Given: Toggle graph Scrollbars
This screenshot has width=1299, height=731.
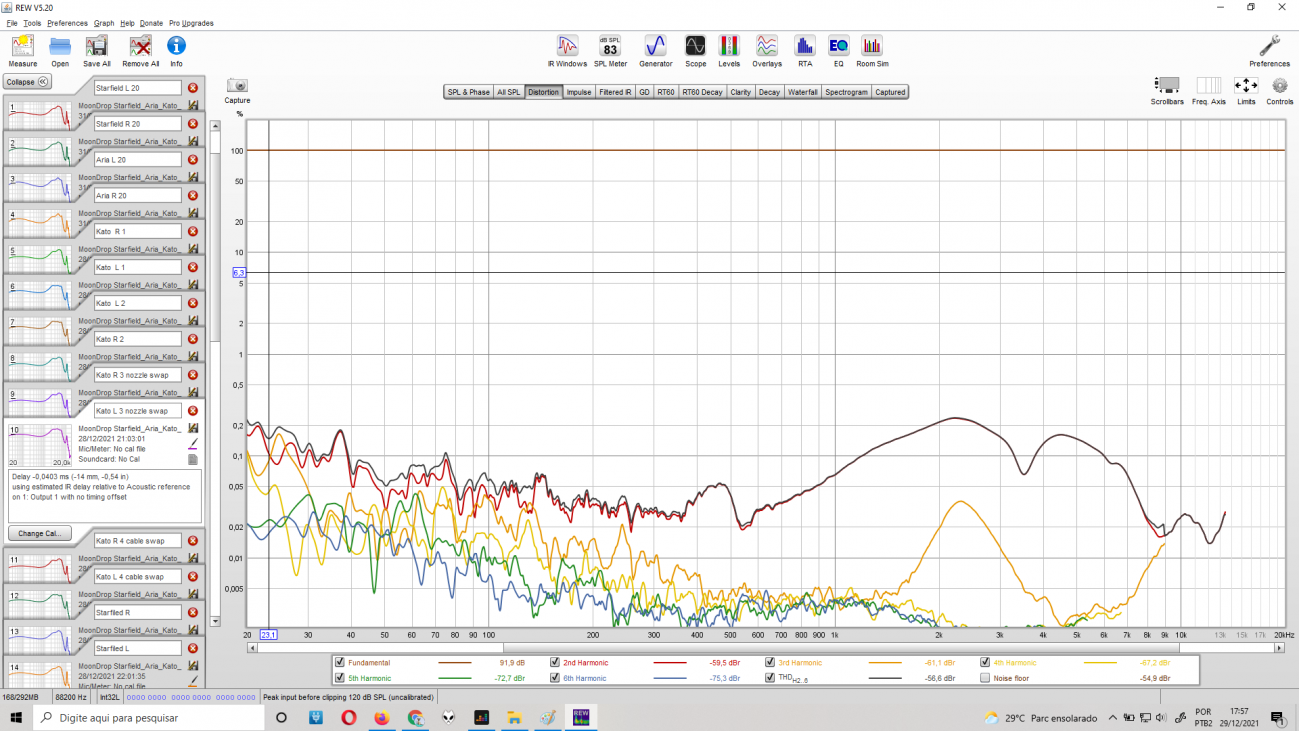Looking at the screenshot, I should (1167, 91).
